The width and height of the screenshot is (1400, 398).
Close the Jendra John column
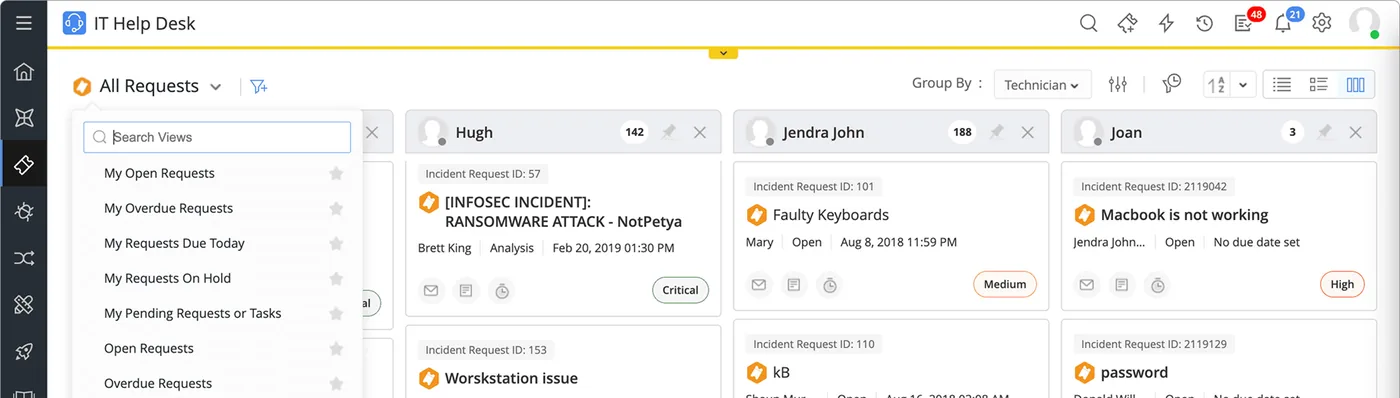pyautogui.click(x=1027, y=132)
